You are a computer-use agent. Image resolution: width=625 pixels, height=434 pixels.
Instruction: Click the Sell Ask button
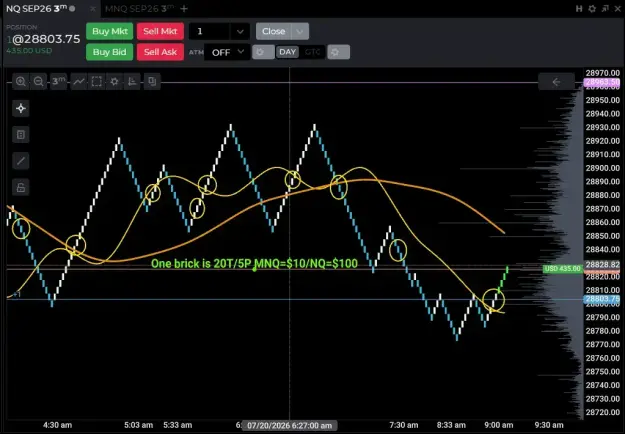pyautogui.click(x=160, y=52)
